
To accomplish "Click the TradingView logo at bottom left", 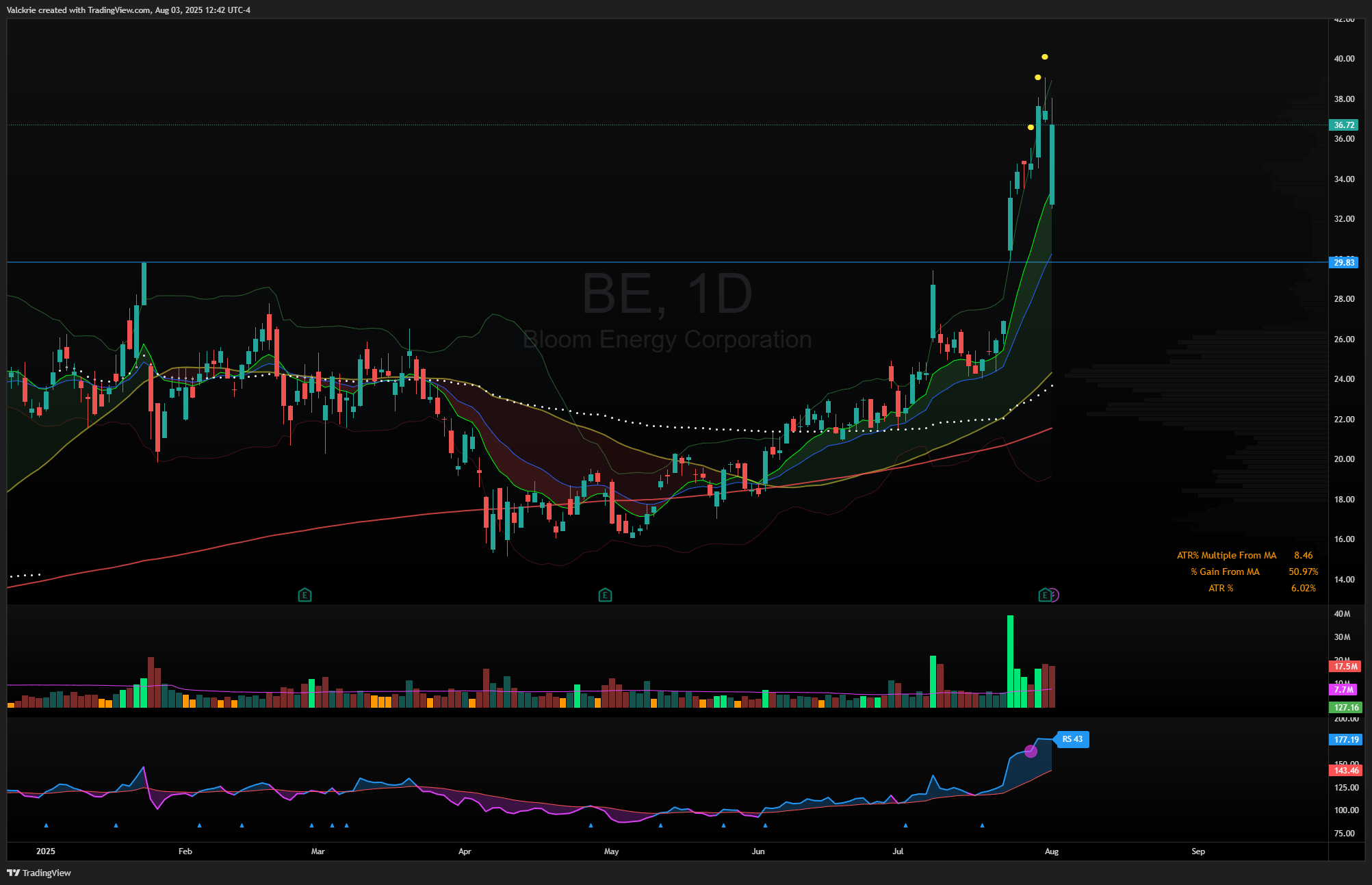I will coord(39,873).
